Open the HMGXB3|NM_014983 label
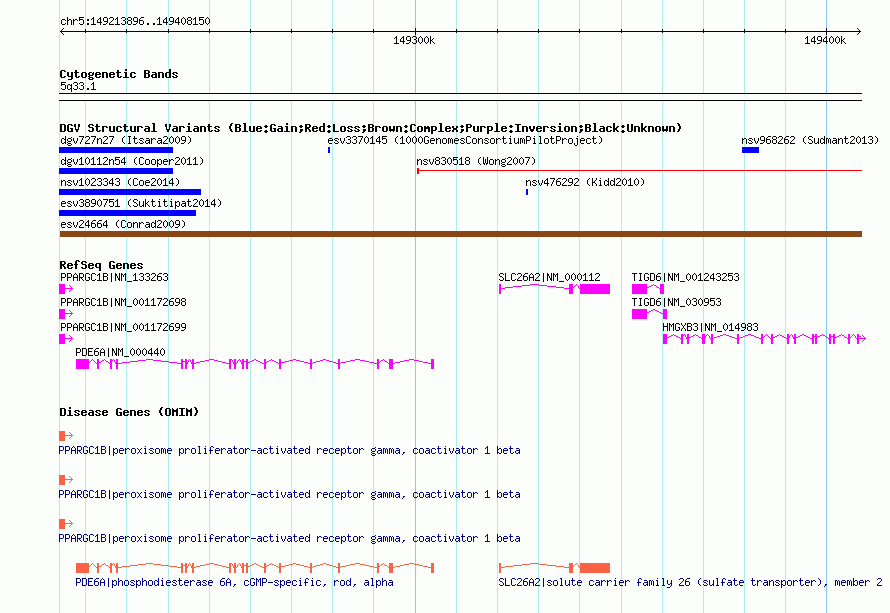The image size is (890, 613). coord(710,328)
